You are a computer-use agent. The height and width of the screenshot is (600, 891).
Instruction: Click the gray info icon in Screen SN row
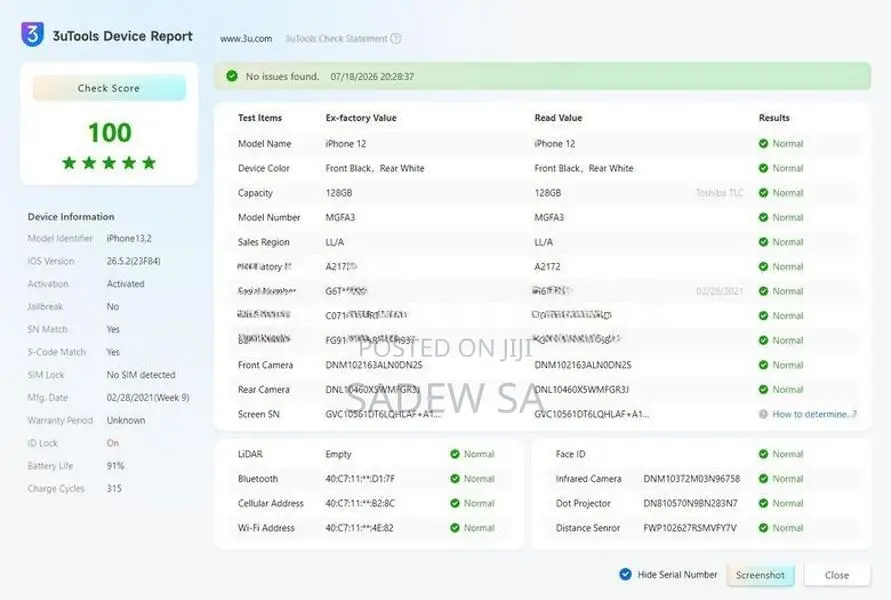point(763,414)
